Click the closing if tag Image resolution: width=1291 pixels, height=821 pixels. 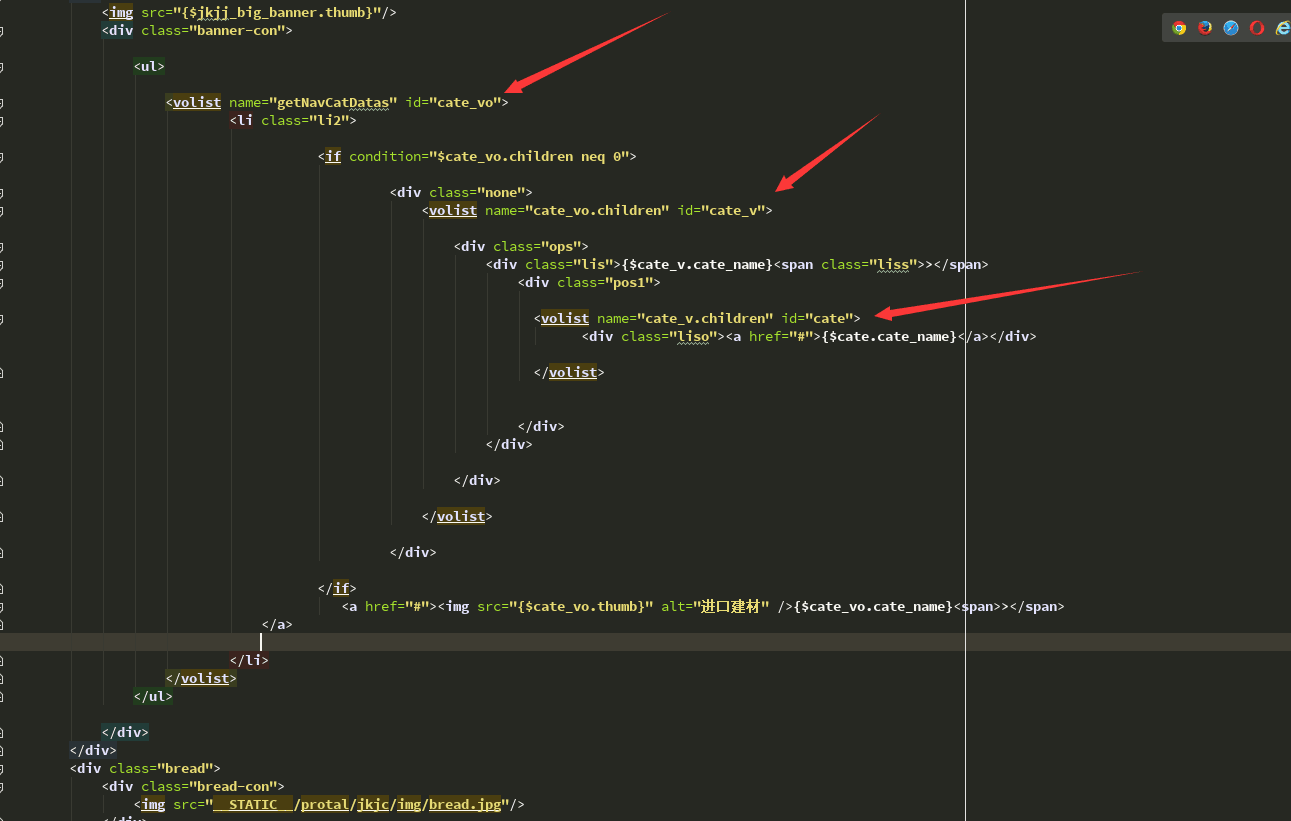pyautogui.click(x=337, y=588)
